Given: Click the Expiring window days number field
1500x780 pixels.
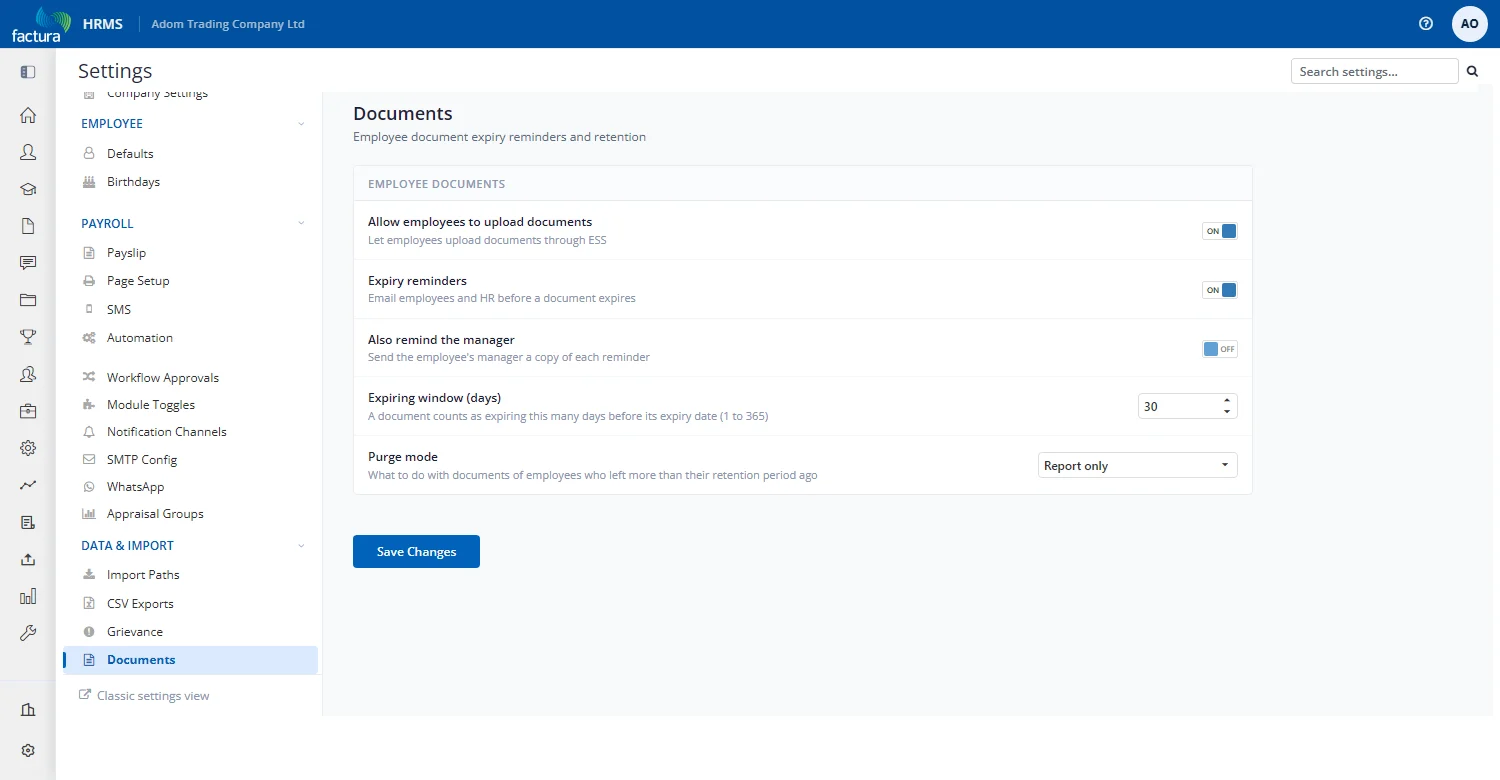Looking at the screenshot, I should (x=1187, y=407).
